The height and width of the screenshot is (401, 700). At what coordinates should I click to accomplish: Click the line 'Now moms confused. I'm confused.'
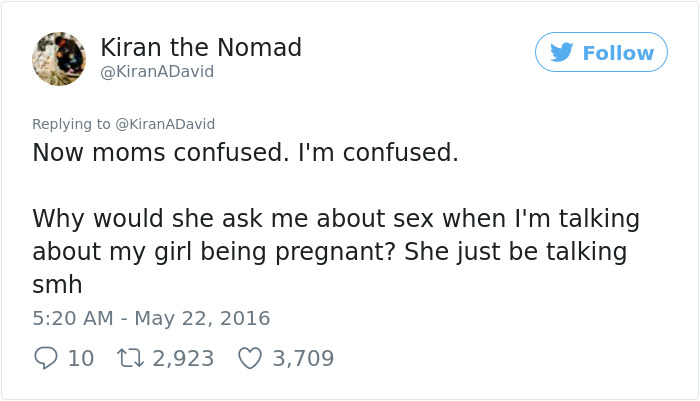(245, 153)
